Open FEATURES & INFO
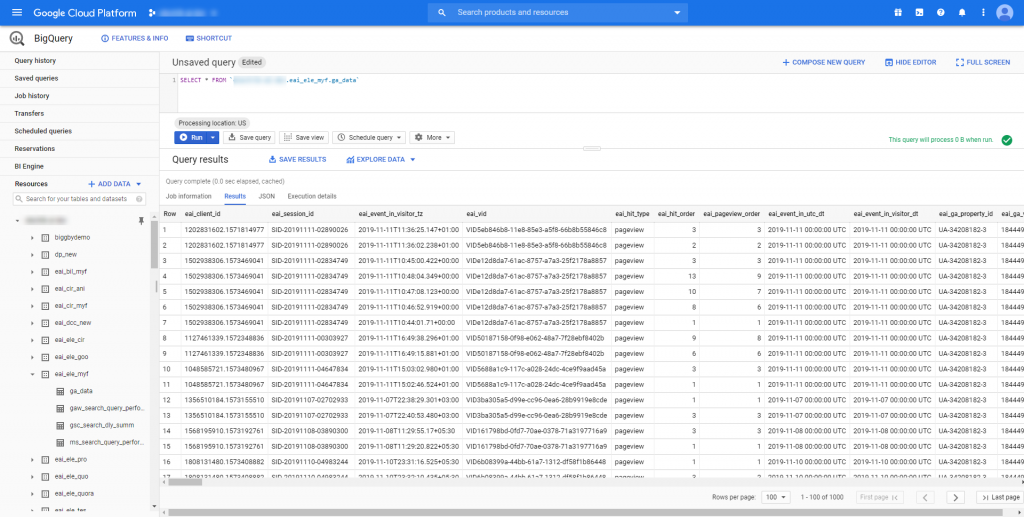 click(x=135, y=39)
